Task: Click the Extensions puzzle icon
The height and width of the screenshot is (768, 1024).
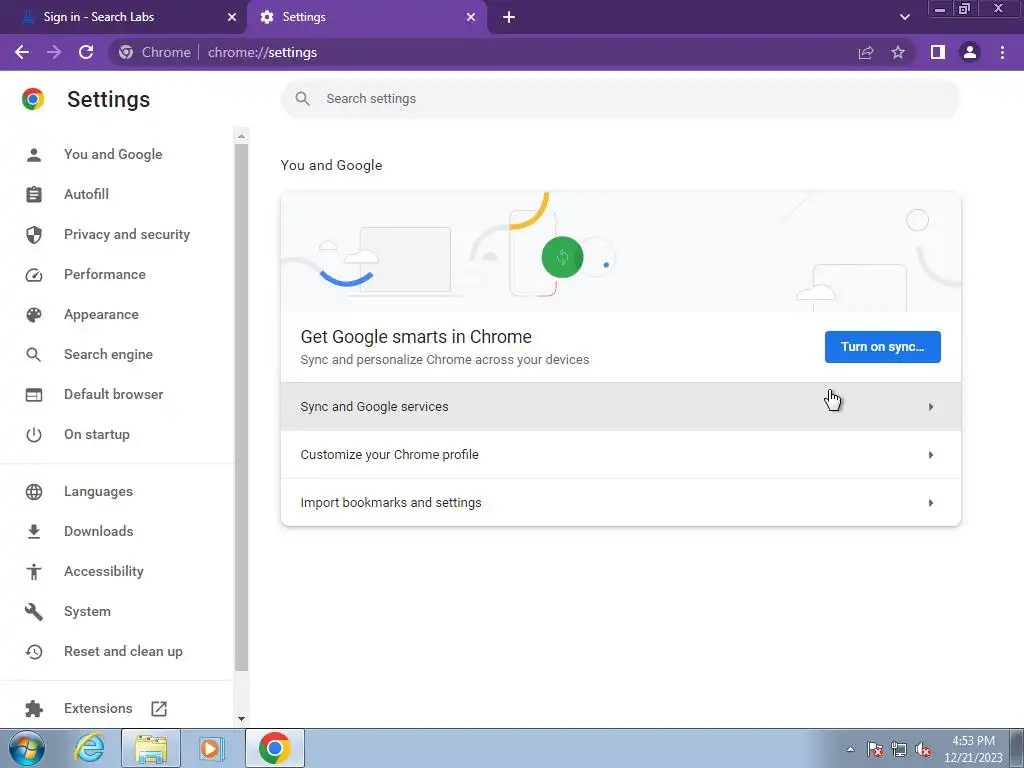Action: pos(34,709)
